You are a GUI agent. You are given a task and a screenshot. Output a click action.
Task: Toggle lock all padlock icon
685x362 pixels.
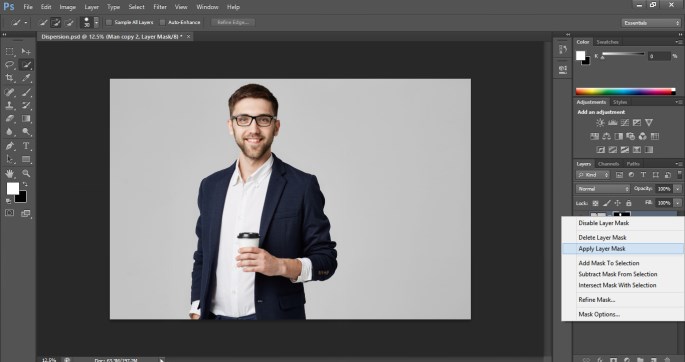point(629,203)
